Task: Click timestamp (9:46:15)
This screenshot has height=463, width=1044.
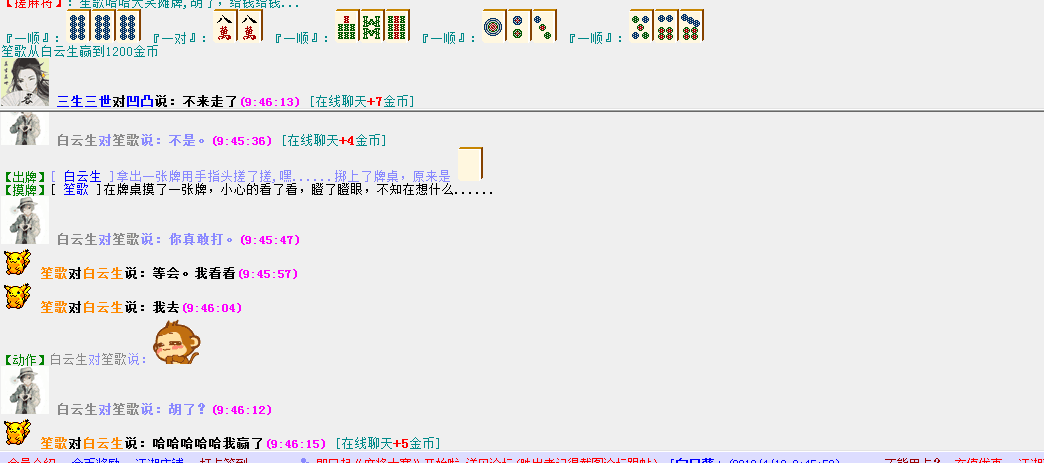Action: click(x=296, y=444)
